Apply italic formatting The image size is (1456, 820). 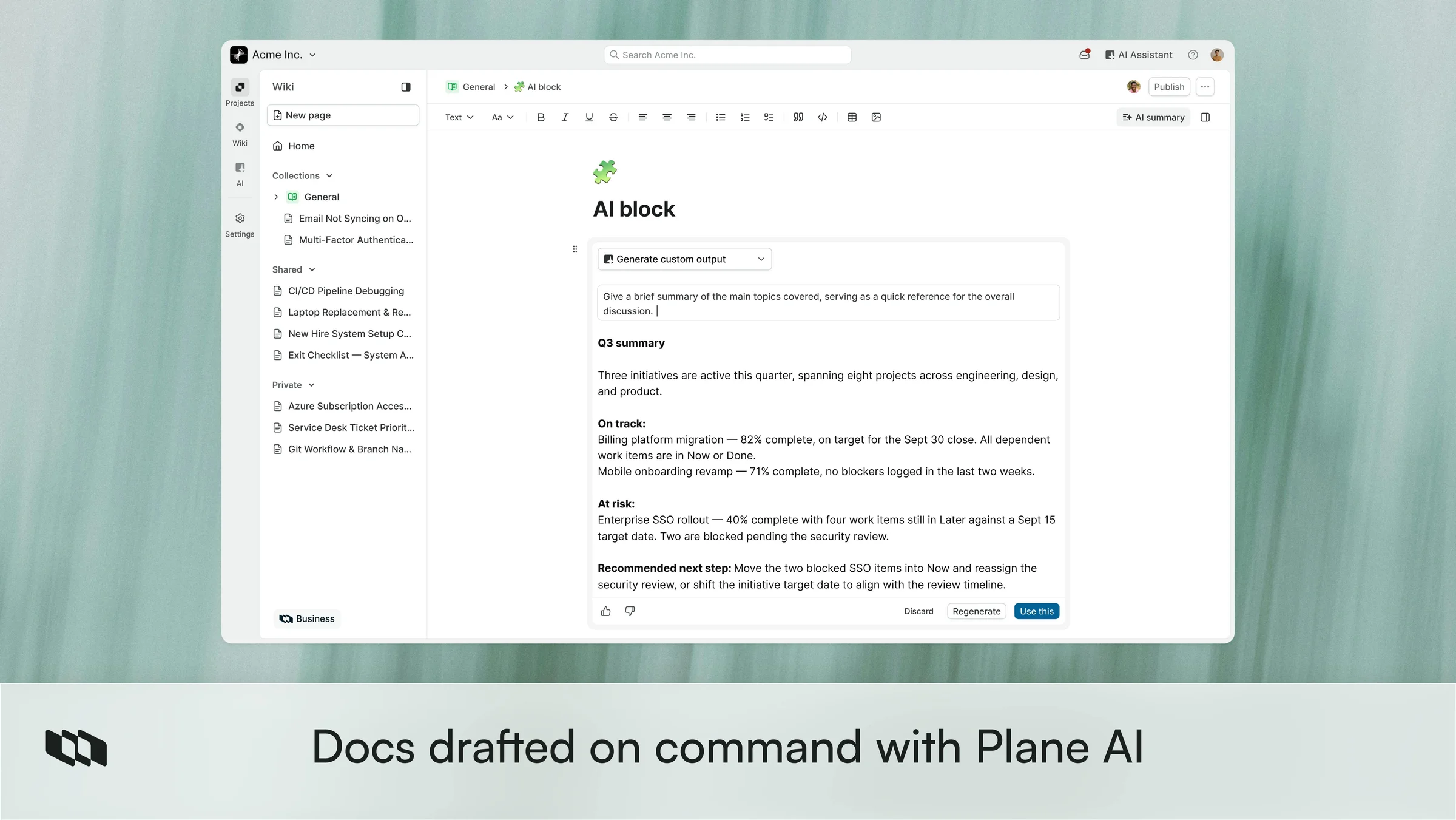[565, 117]
